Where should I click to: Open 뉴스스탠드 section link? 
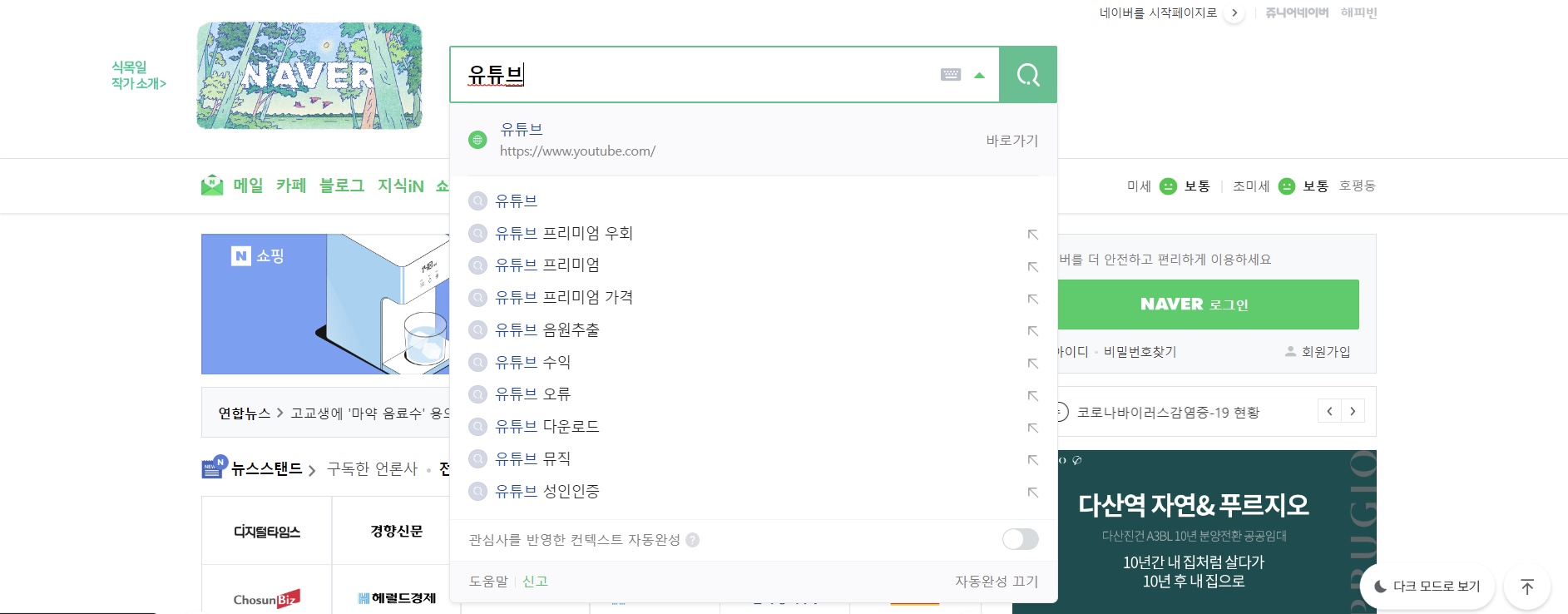266,469
